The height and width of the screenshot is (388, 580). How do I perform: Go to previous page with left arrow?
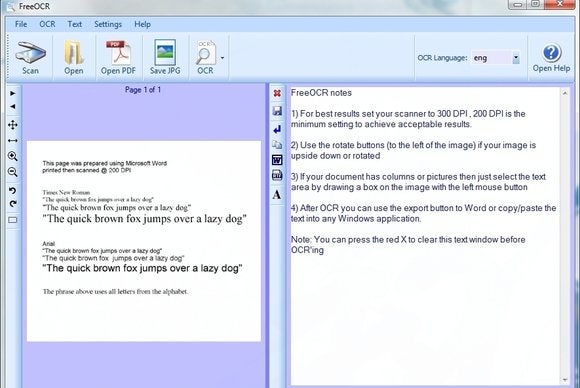point(13,107)
